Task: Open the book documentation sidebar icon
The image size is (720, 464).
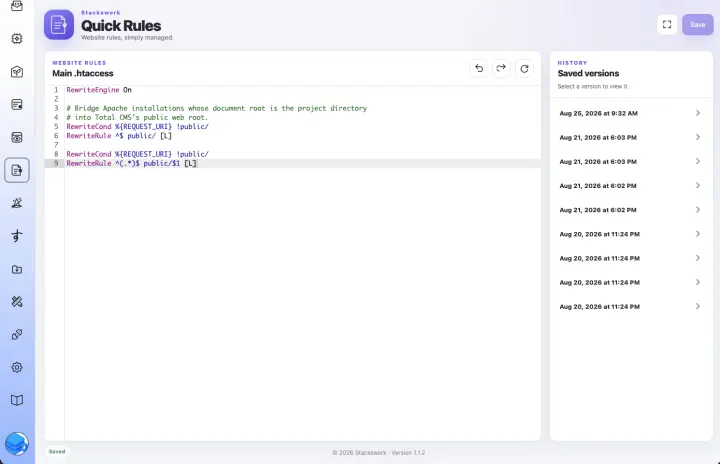Action: (17, 400)
